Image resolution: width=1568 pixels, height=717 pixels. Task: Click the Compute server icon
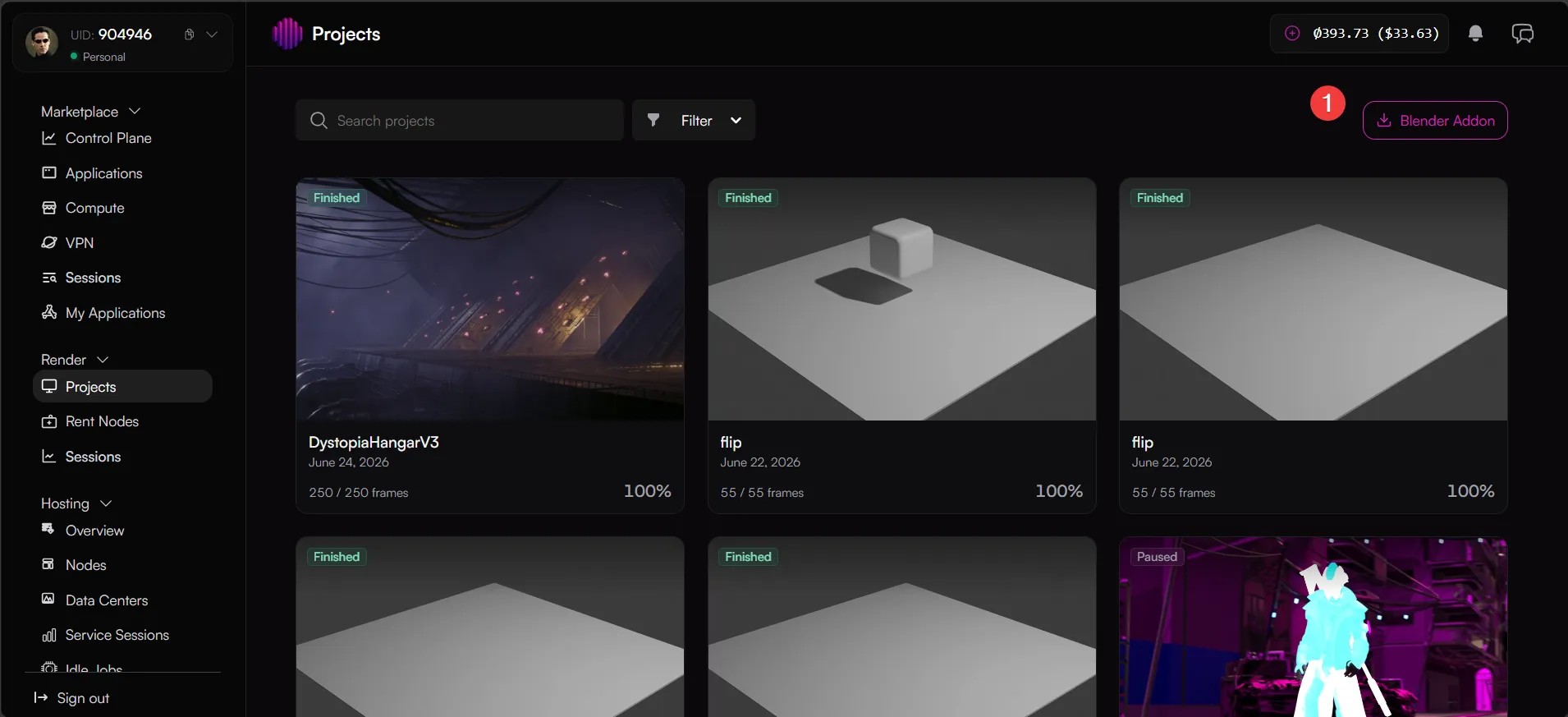click(49, 208)
